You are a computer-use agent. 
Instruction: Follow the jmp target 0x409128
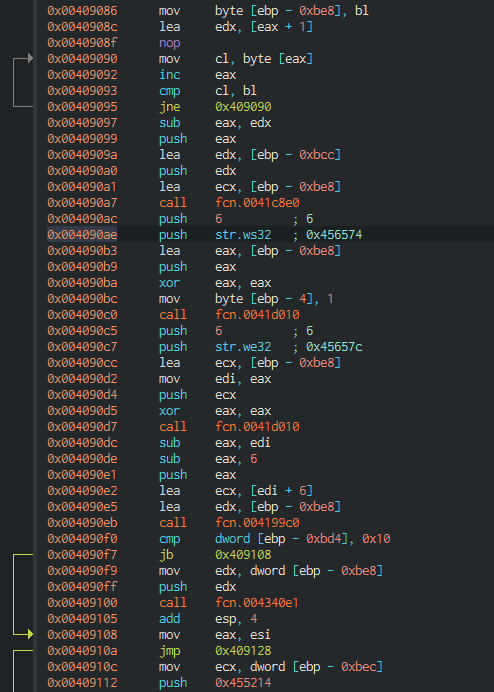tap(243, 651)
